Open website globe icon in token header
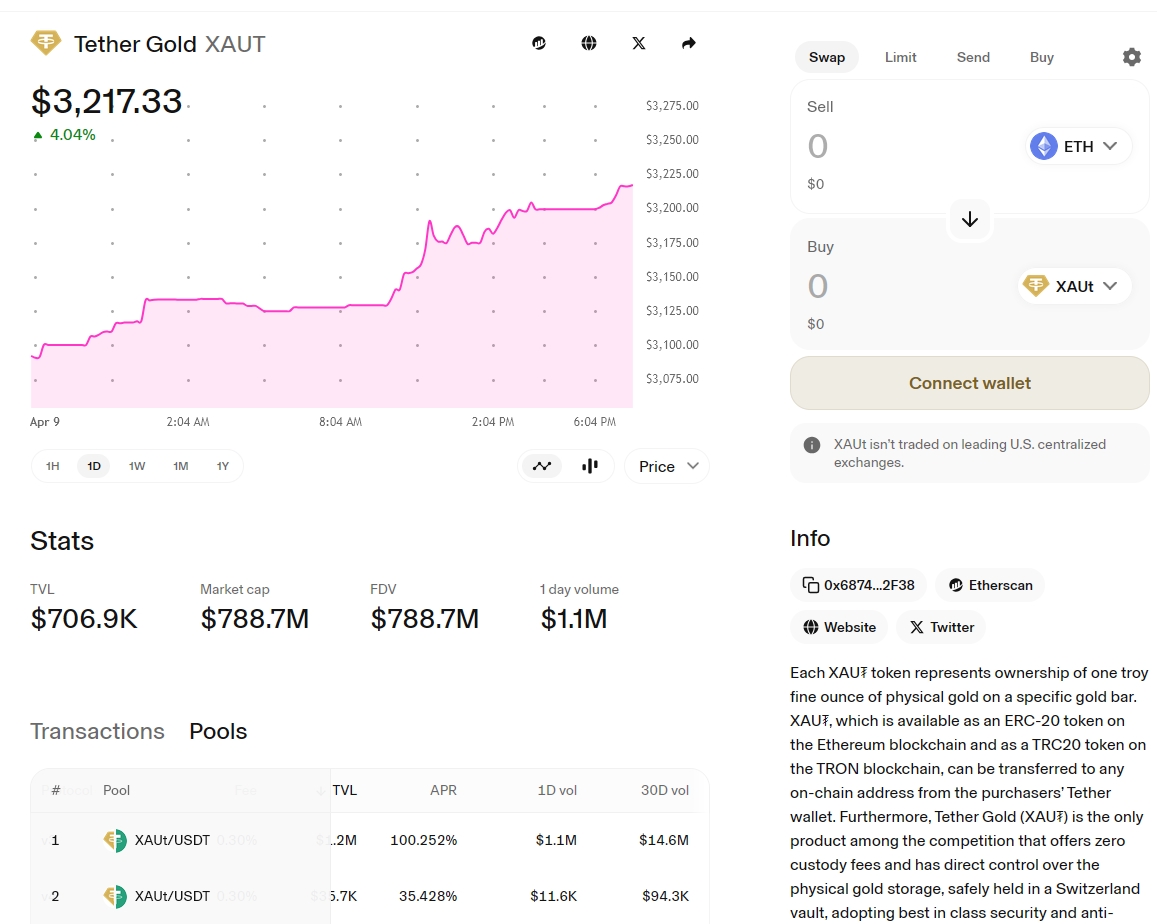1157x924 pixels. (x=589, y=44)
